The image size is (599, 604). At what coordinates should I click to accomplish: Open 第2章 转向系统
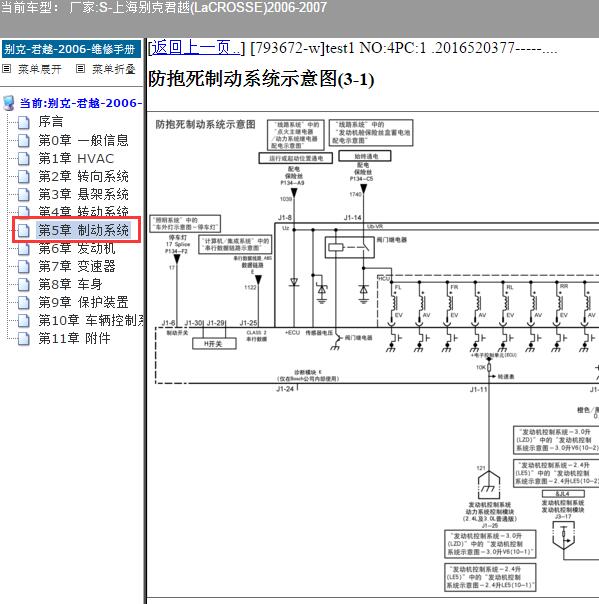[83, 176]
